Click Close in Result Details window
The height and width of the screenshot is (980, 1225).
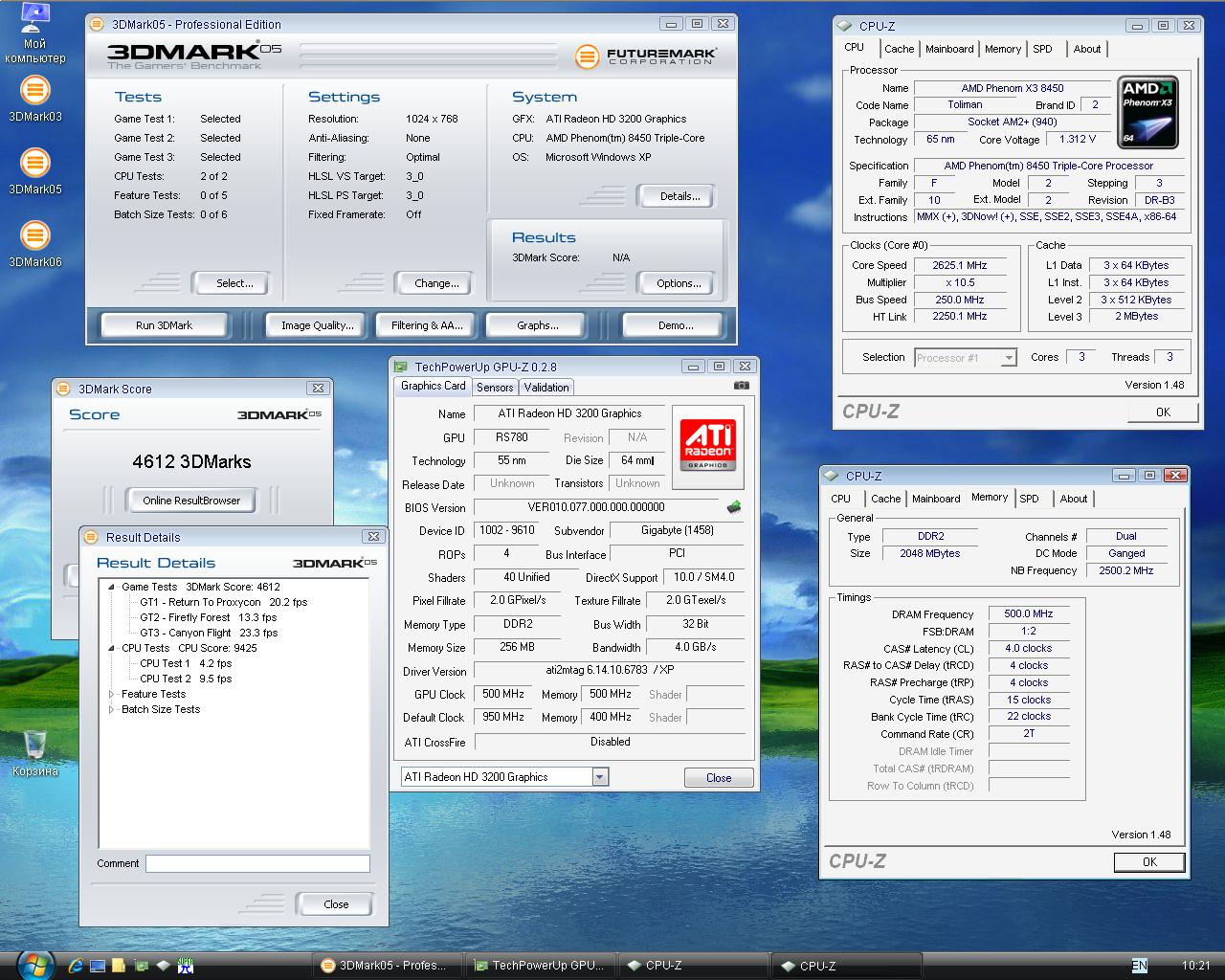(x=336, y=904)
